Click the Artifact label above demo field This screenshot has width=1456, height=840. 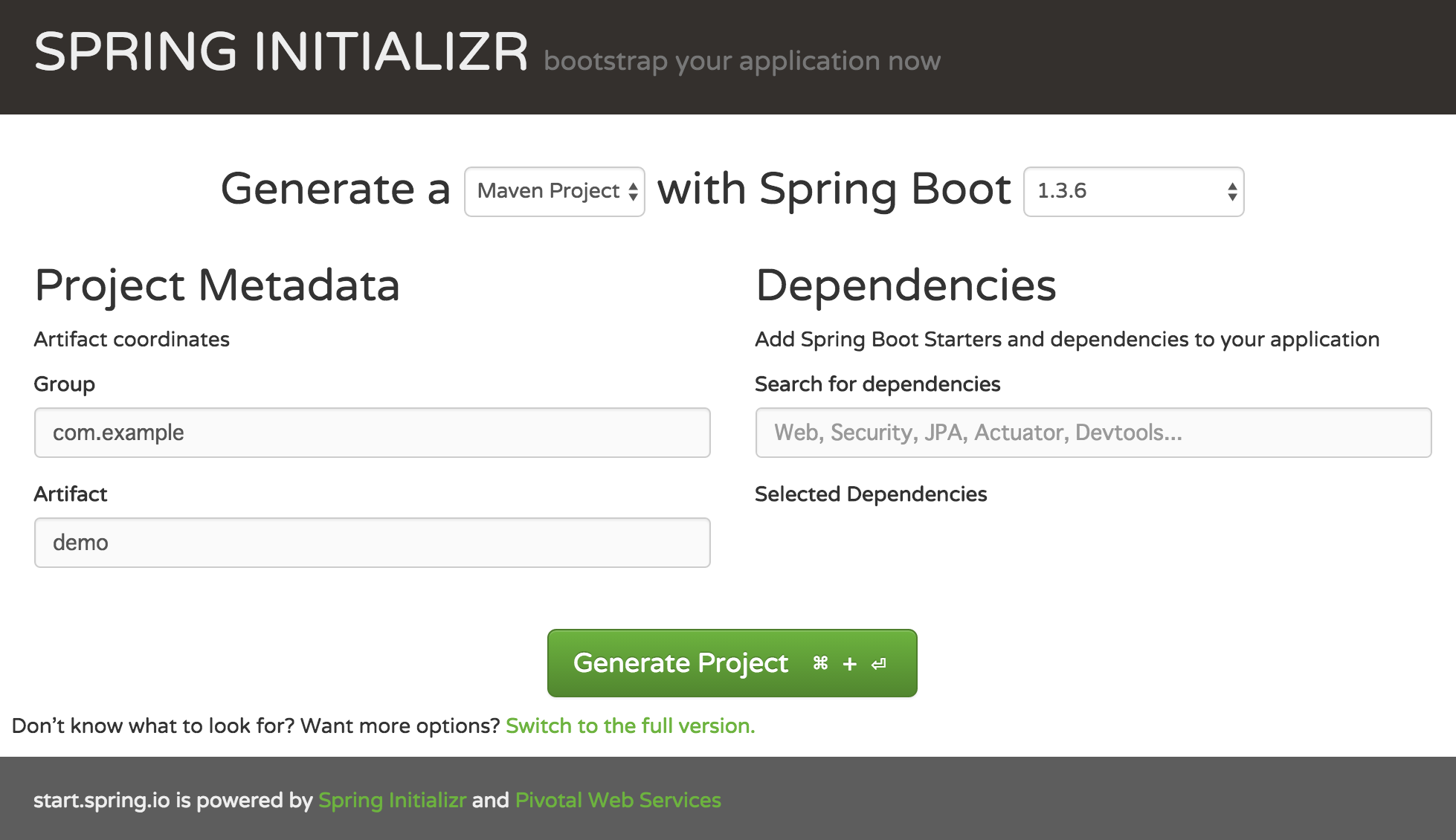[x=71, y=494]
